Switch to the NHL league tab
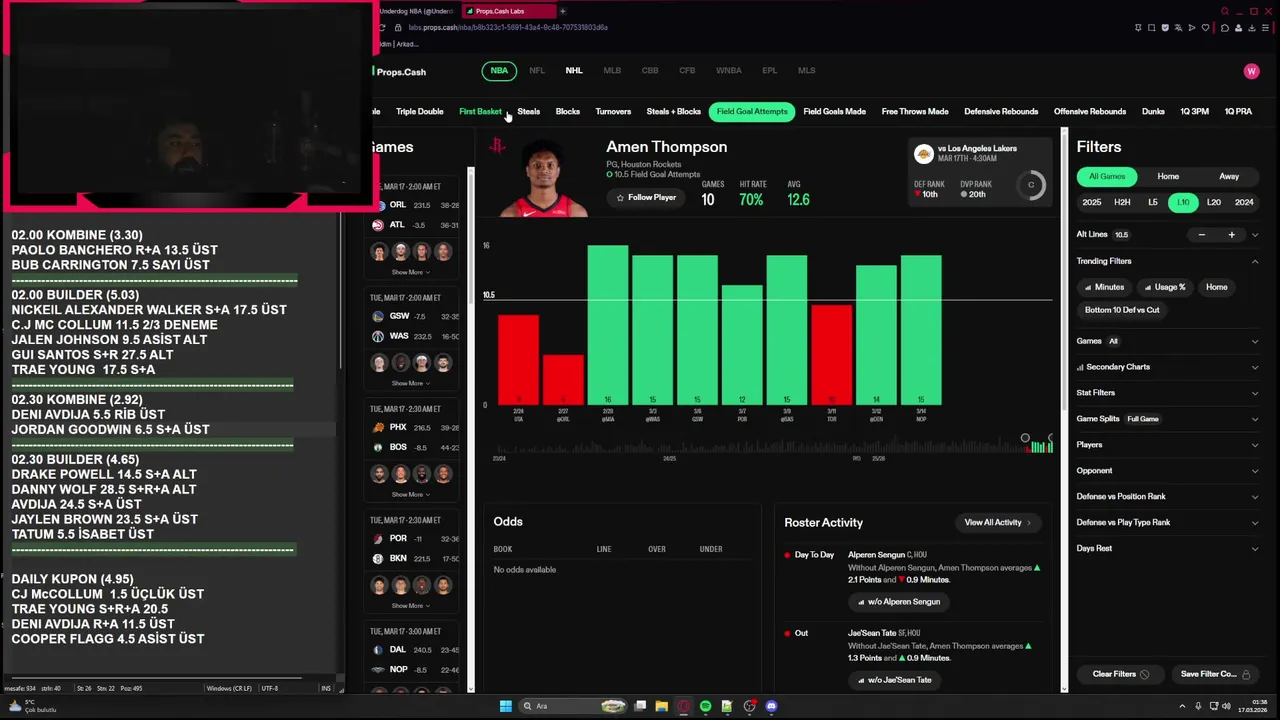Image resolution: width=1280 pixels, height=720 pixels. (x=574, y=71)
